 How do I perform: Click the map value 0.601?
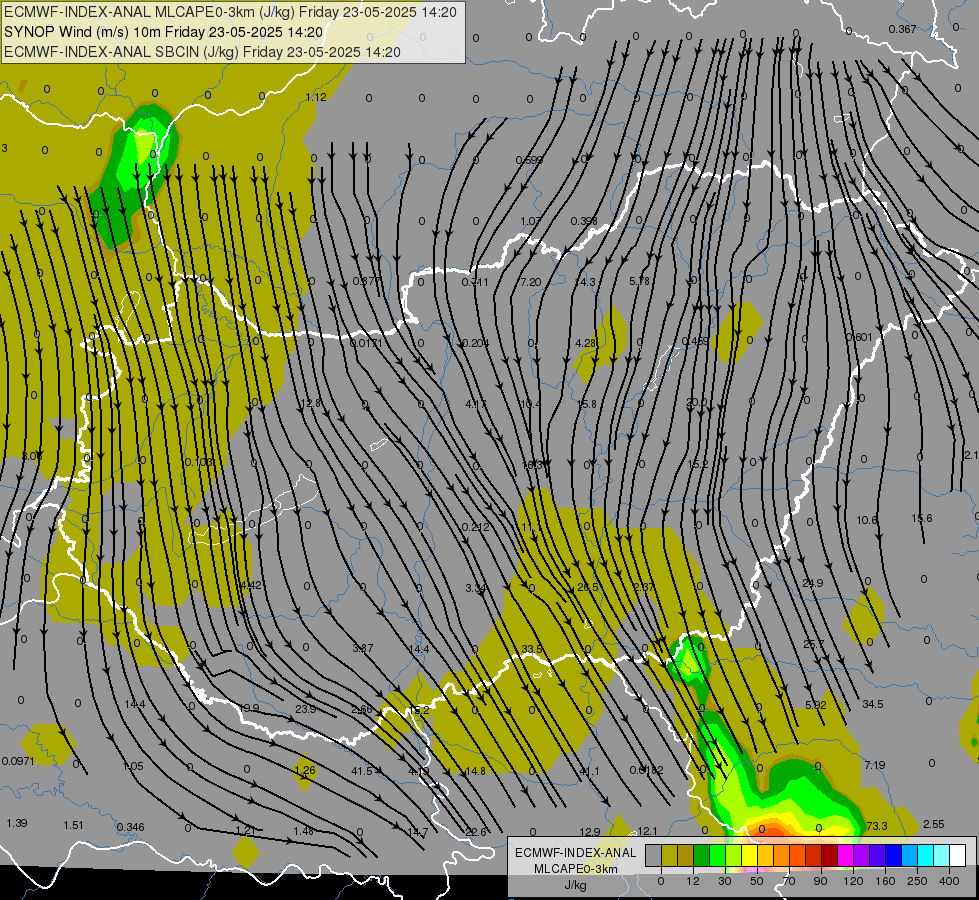[x=859, y=337]
